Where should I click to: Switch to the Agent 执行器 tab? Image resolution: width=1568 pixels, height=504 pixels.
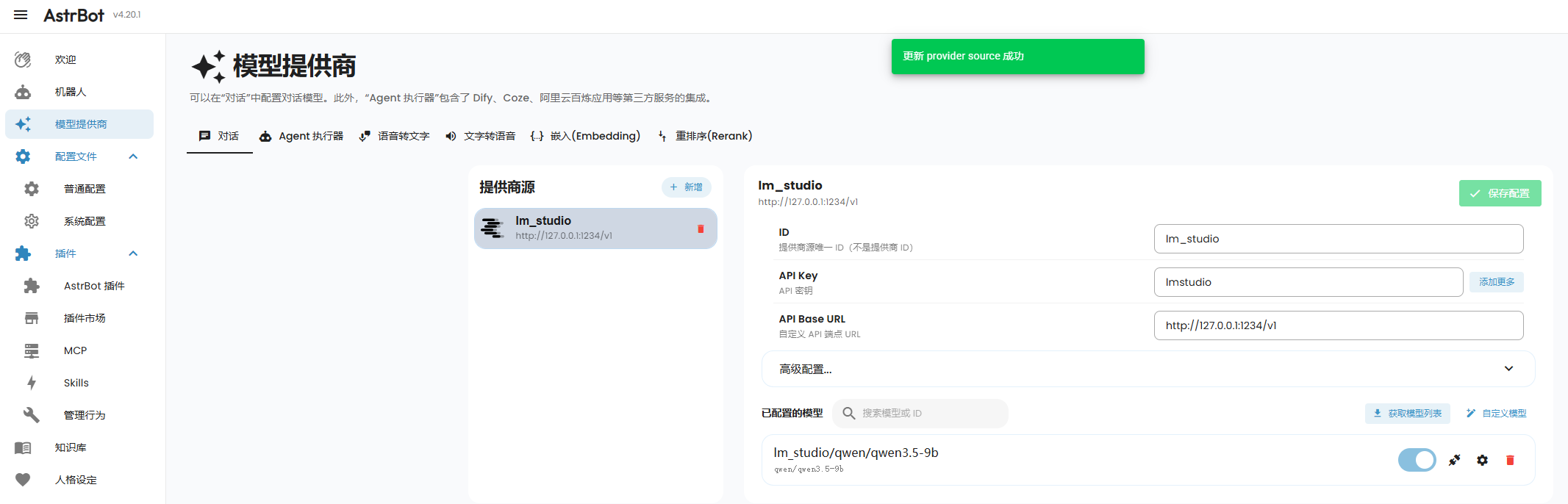pyautogui.click(x=301, y=136)
